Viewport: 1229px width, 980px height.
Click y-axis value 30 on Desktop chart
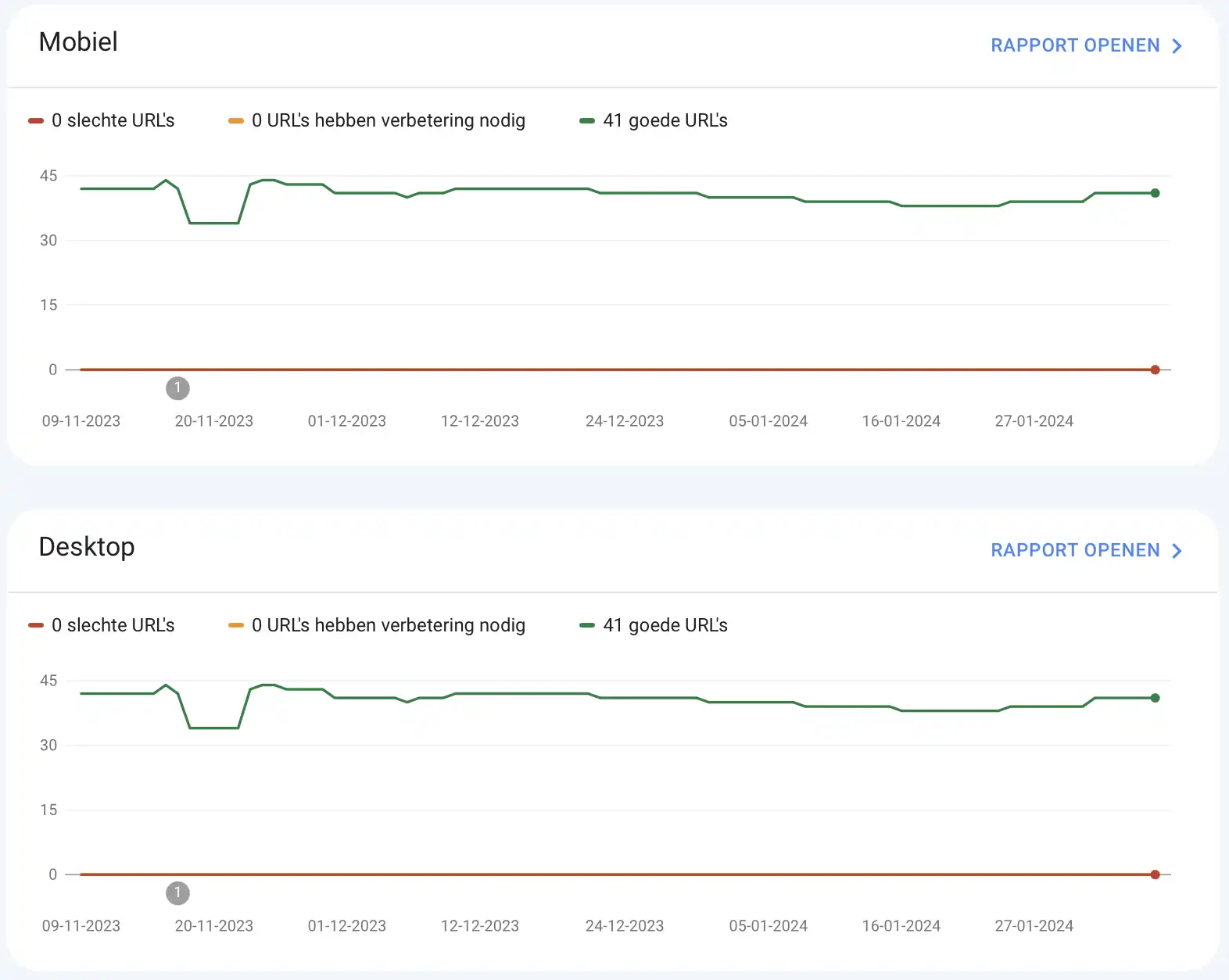(48, 746)
